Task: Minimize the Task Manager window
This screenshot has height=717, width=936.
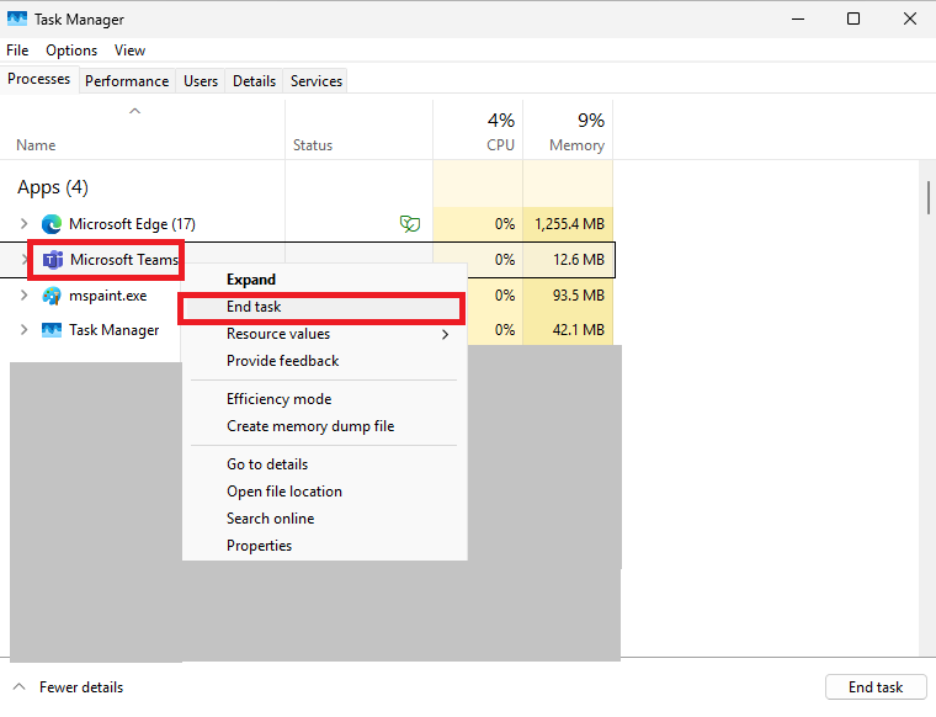Action: (x=798, y=19)
